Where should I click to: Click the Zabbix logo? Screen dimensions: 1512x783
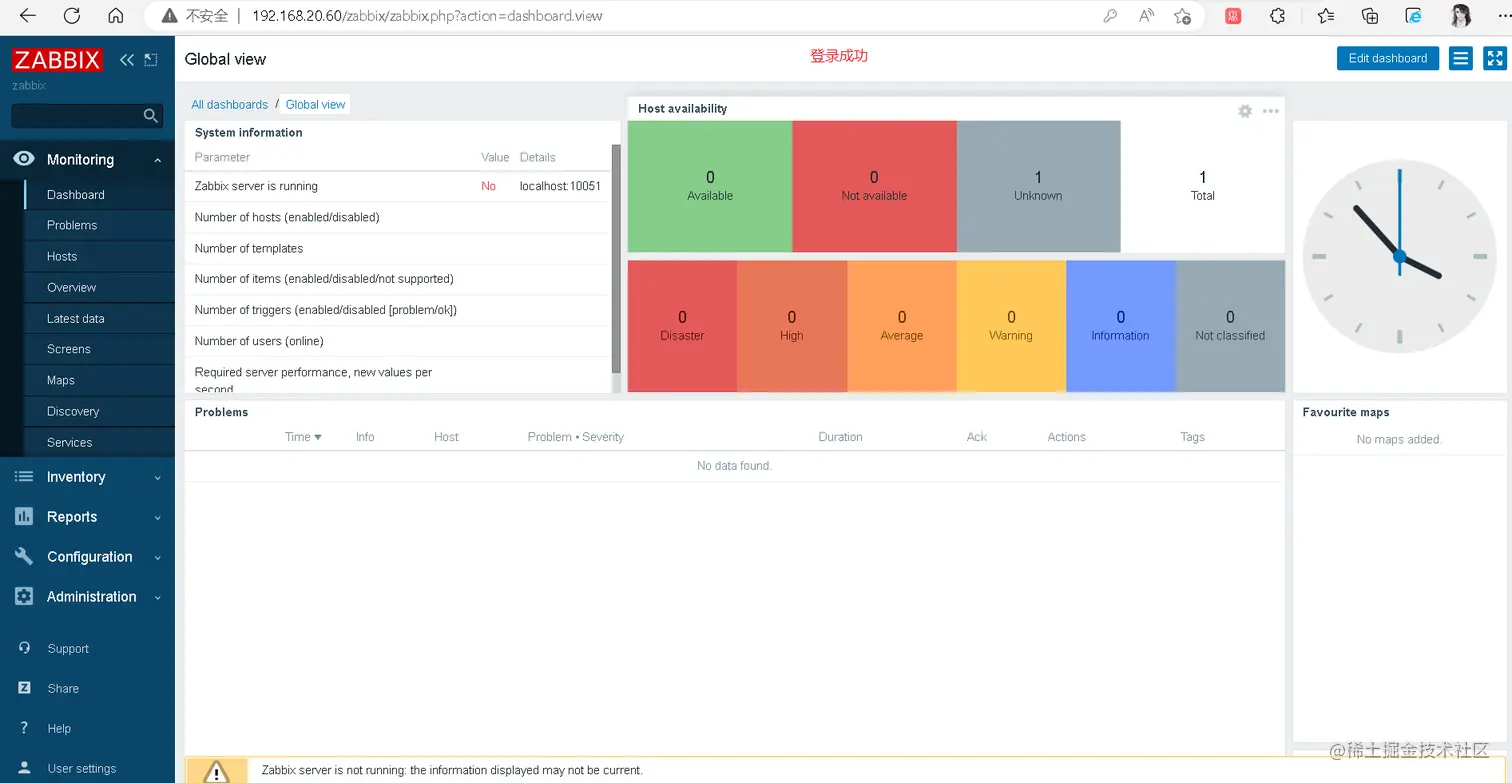click(x=57, y=60)
